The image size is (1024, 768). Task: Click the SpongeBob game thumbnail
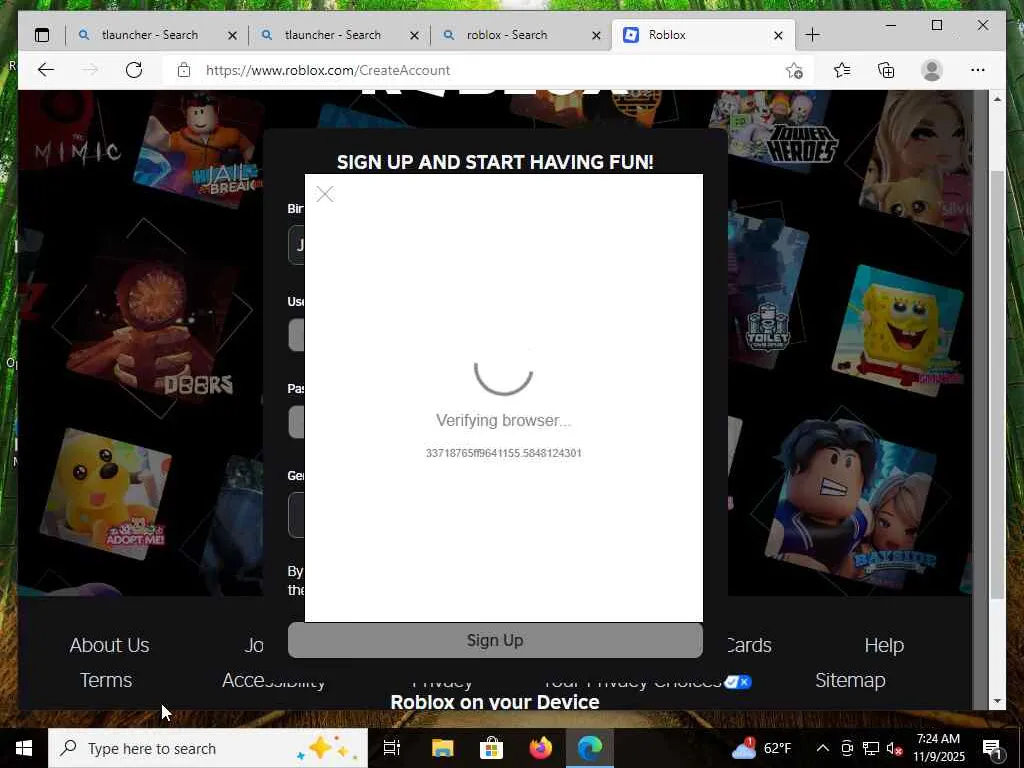[x=898, y=330]
